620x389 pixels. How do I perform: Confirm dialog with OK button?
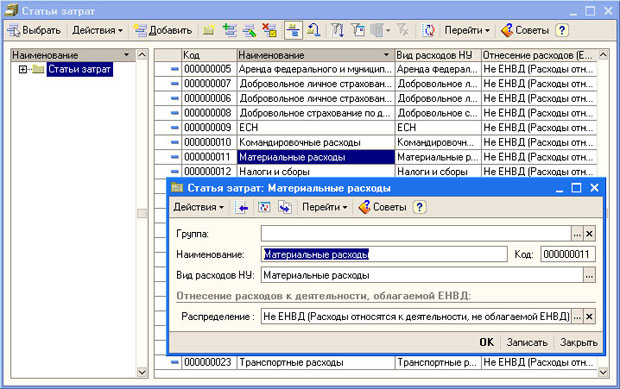pyautogui.click(x=487, y=342)
